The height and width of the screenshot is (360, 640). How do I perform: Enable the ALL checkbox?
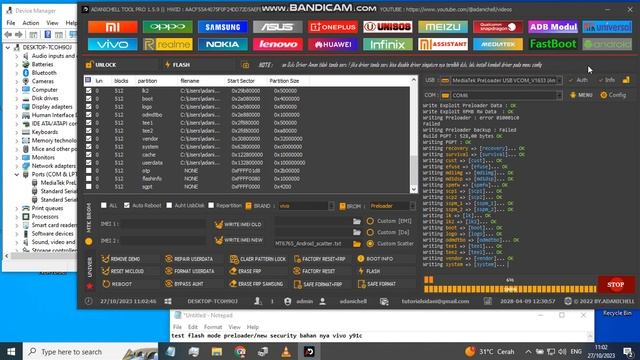[x=104, y=205]
